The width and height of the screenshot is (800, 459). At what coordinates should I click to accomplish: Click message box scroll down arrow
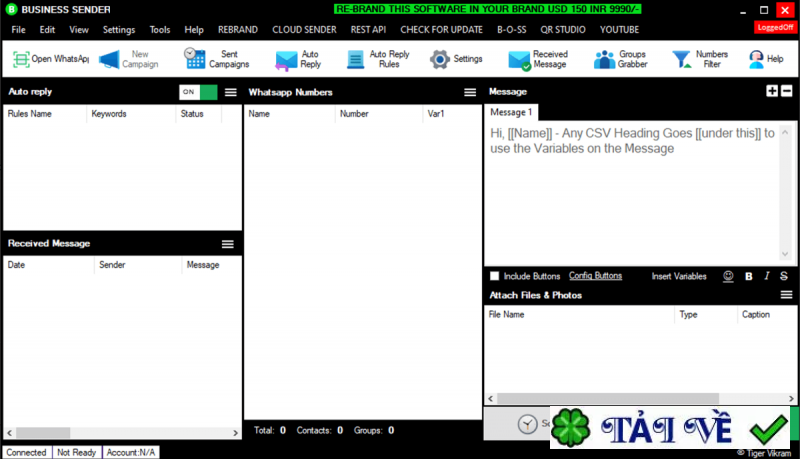point(785,253)
